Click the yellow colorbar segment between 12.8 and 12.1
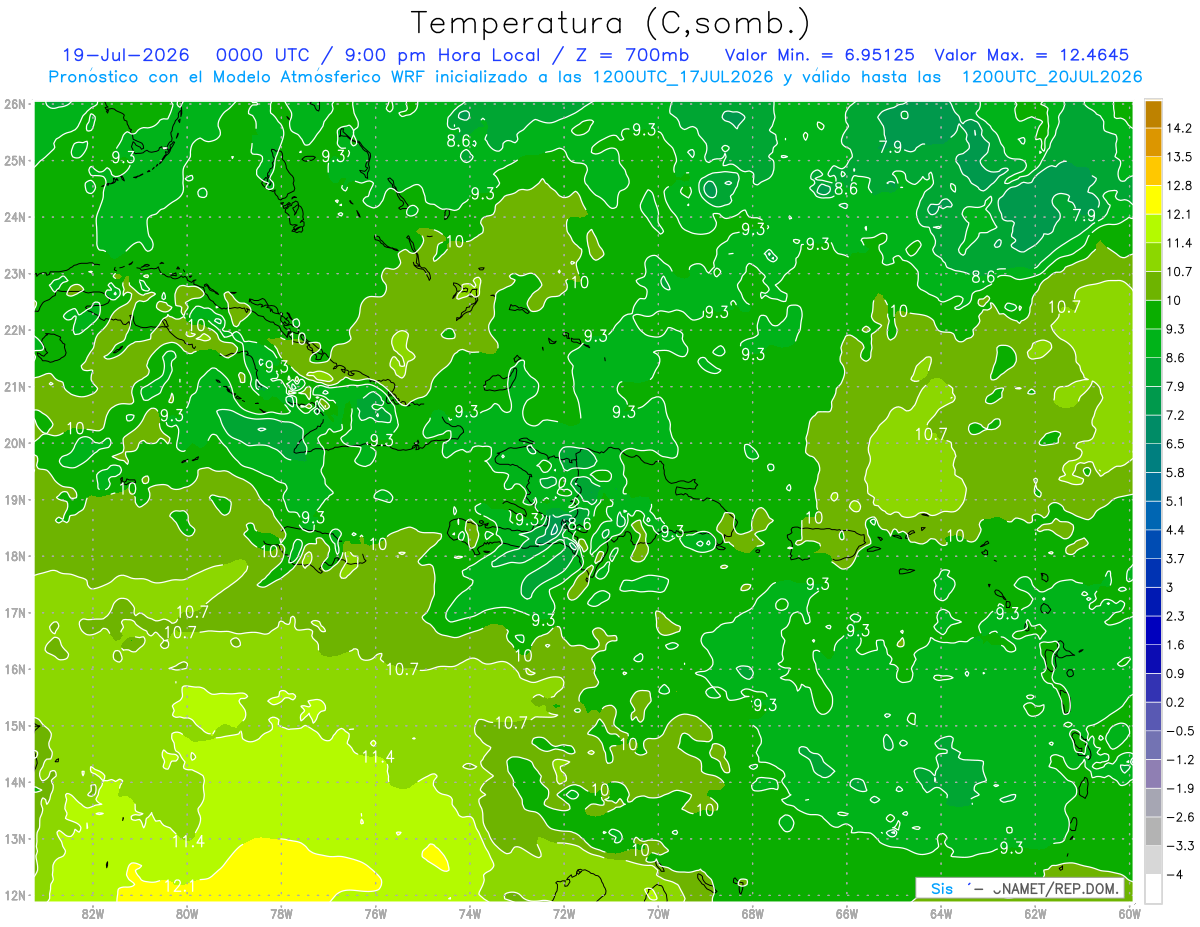Viewport: 1200px width, 927px height. [1153, 200]
